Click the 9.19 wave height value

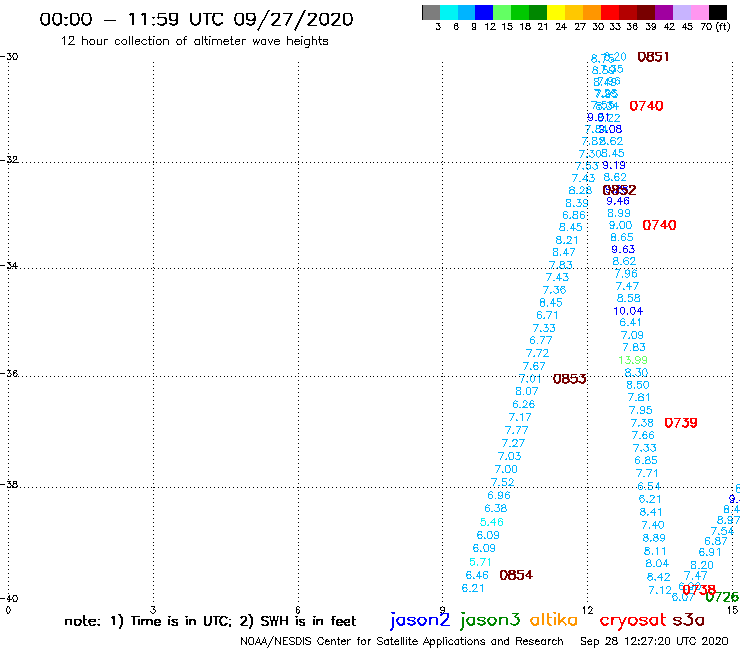pos(614,165)
